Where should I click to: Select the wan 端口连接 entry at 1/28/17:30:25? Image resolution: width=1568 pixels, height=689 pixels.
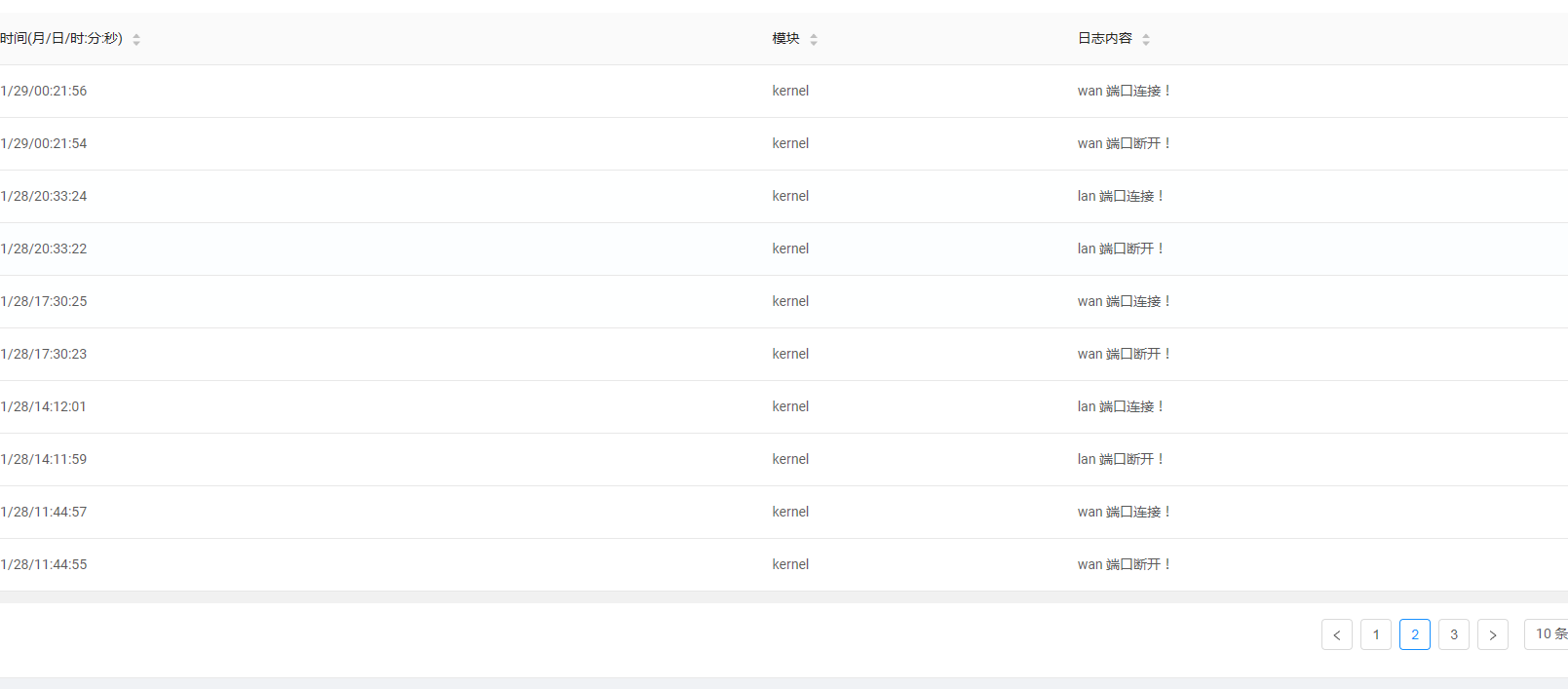(1123, 301)
